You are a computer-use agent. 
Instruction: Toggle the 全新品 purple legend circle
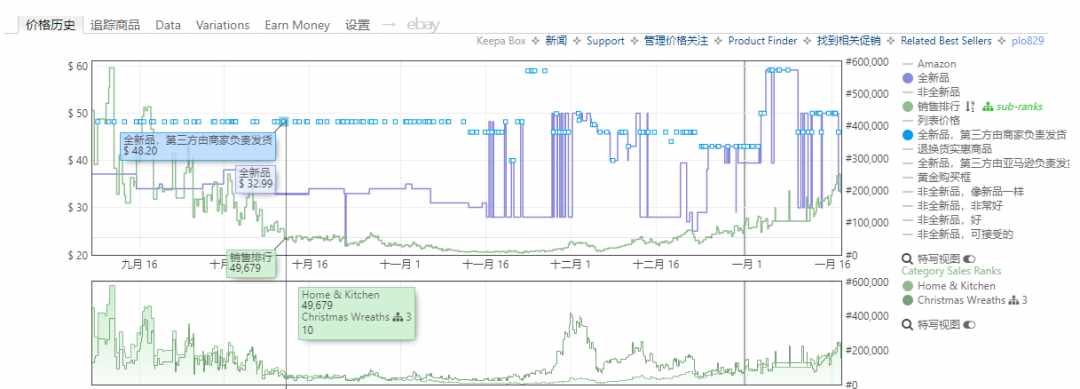[908, 78]
